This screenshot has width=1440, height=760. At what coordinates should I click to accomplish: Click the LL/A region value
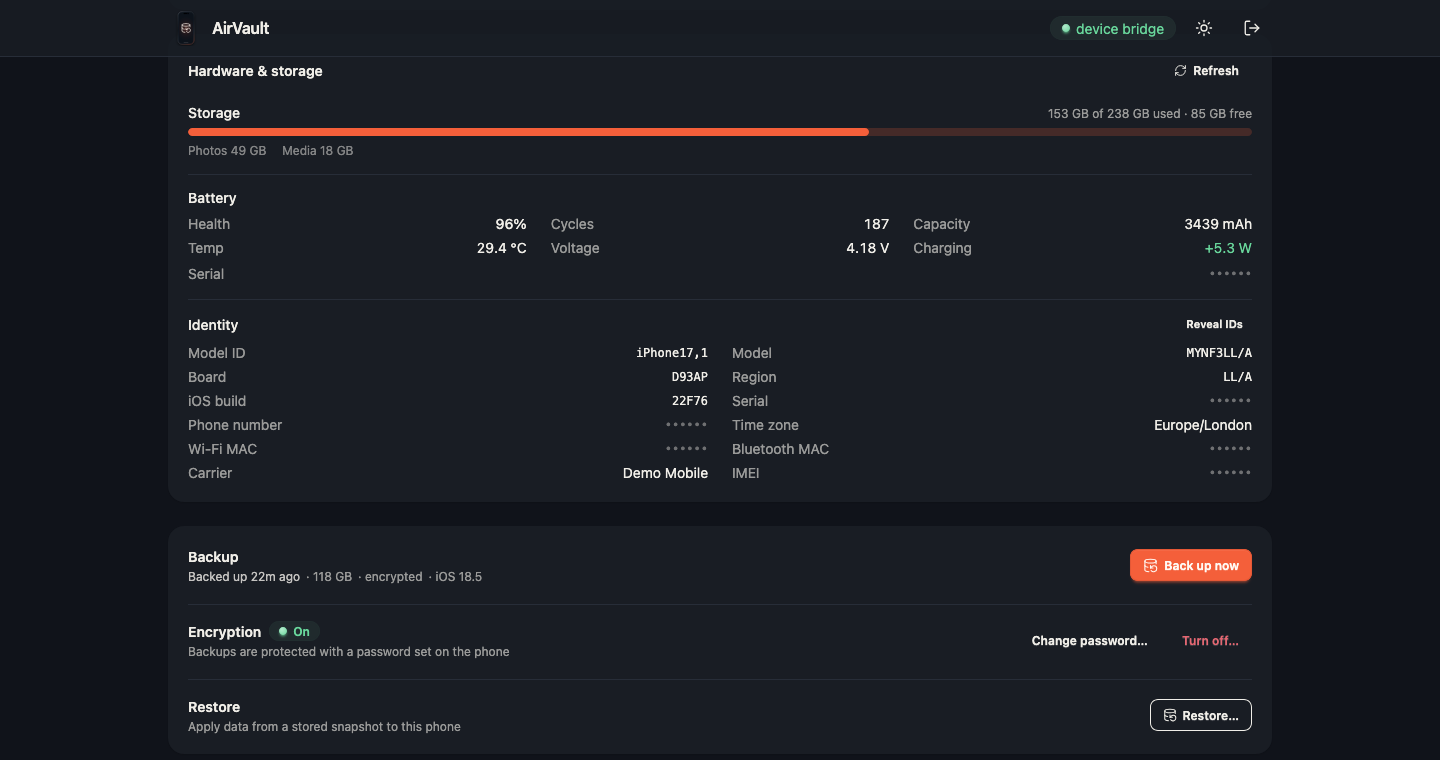pyautogui.click(x=1237, y=377)
